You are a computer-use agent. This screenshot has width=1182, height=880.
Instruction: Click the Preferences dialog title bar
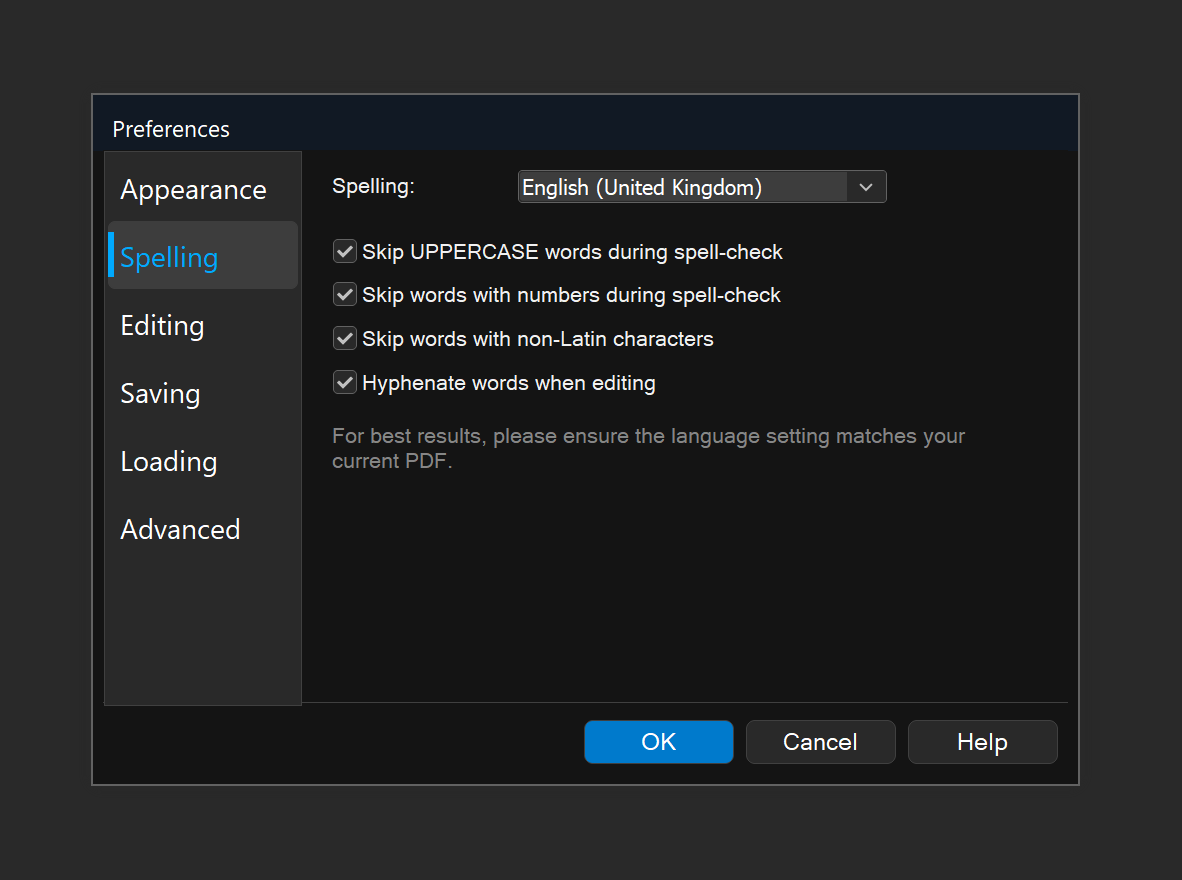585,129
